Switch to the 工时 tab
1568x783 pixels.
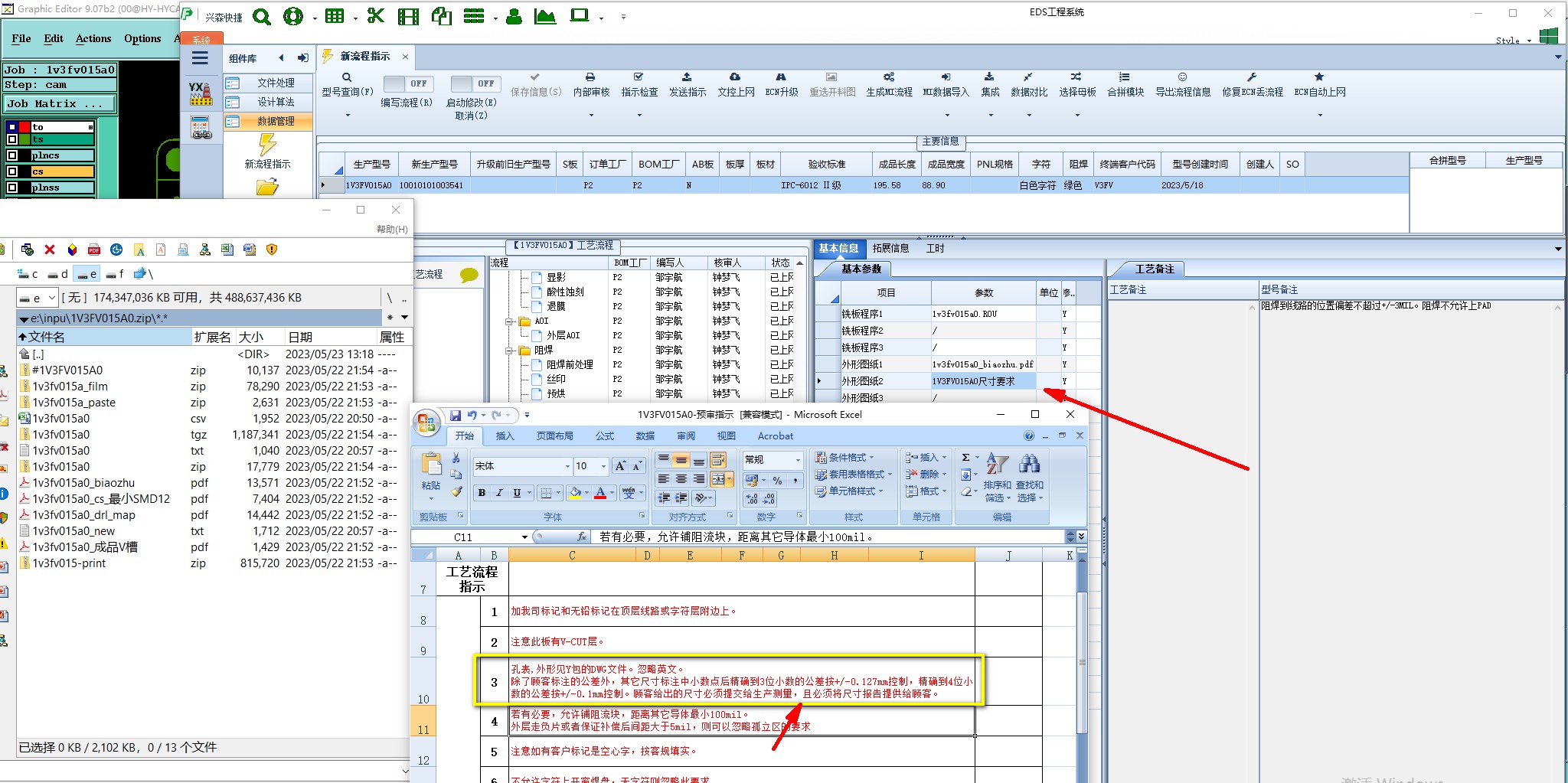(935, 248)
